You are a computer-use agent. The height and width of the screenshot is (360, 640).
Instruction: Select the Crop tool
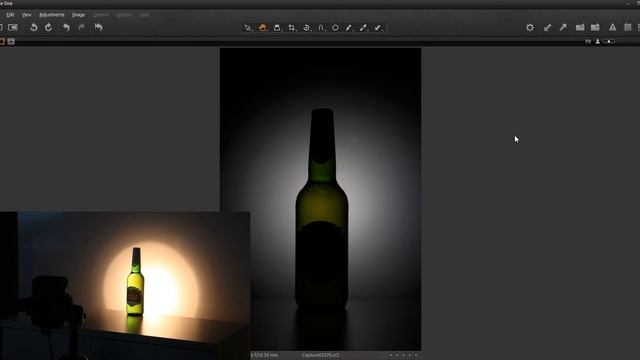[292, 28]
